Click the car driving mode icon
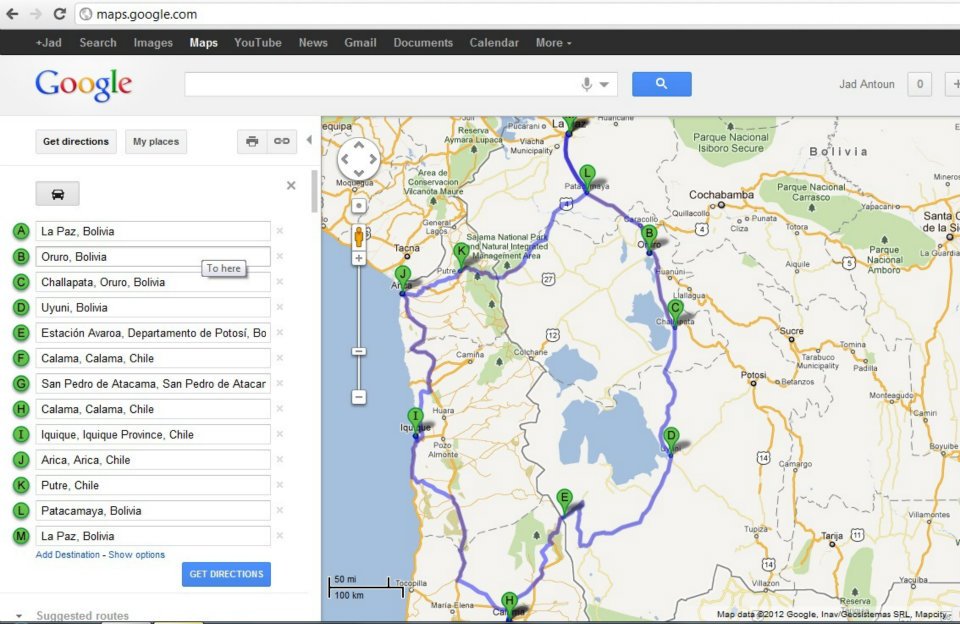960x624 pixels. tap(57, 194)
